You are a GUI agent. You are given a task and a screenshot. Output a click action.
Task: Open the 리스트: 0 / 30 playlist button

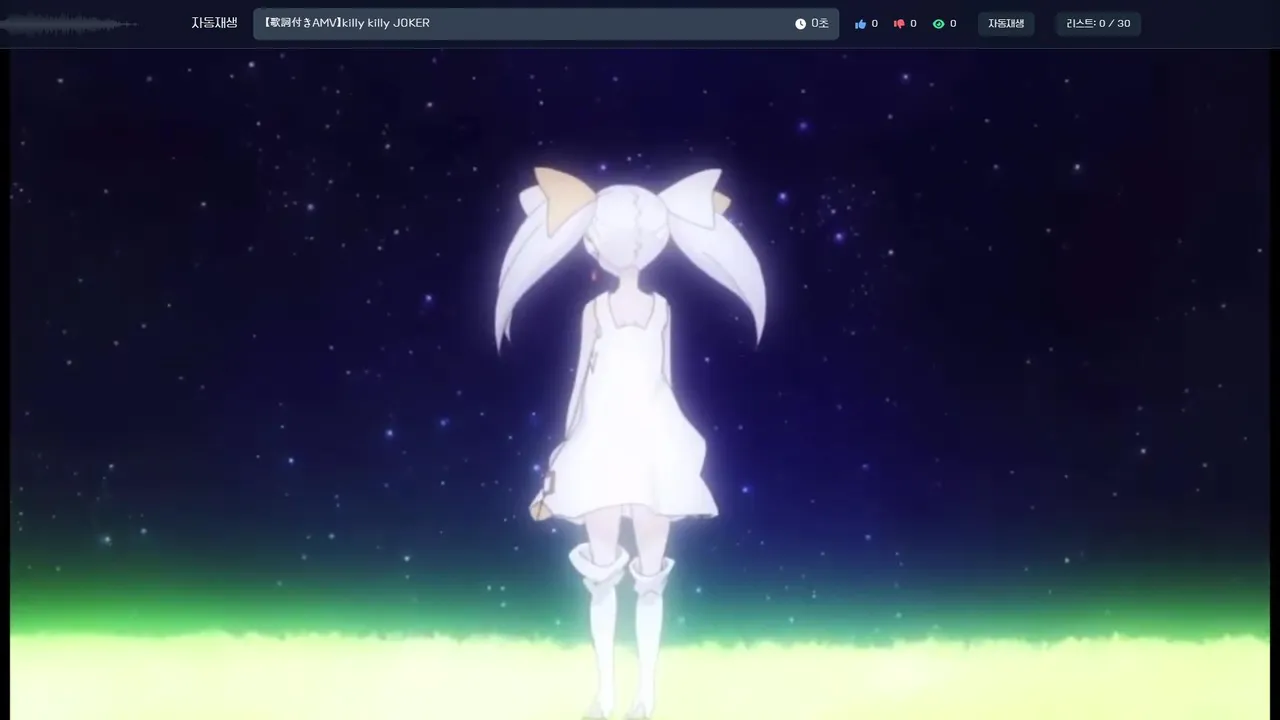coord(1098,24)
